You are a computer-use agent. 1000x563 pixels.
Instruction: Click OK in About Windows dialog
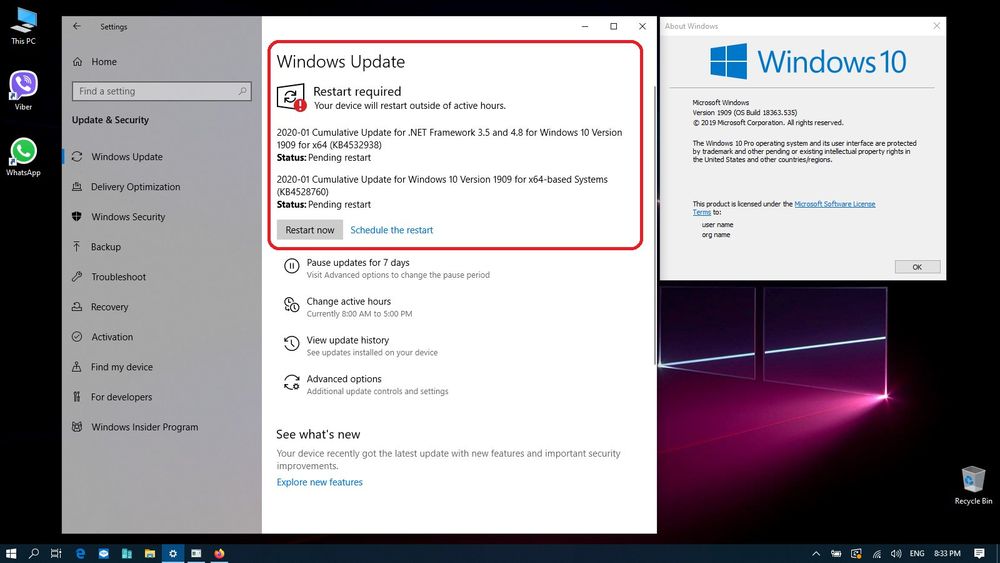coord(917,267)
